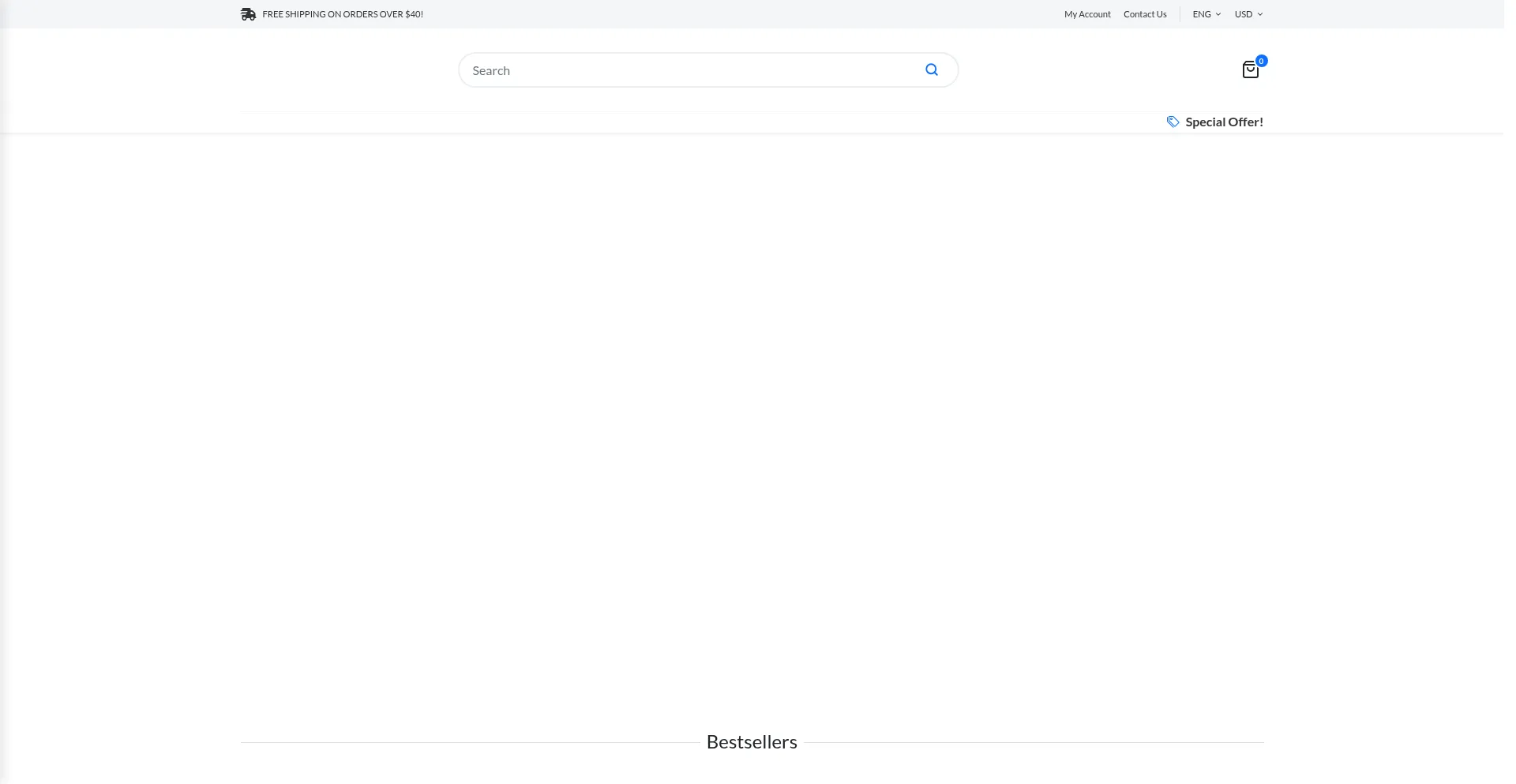Screen dimensions: 1516x784
Task: Open the shopping cart icon
Action: tap(1250, 70)
